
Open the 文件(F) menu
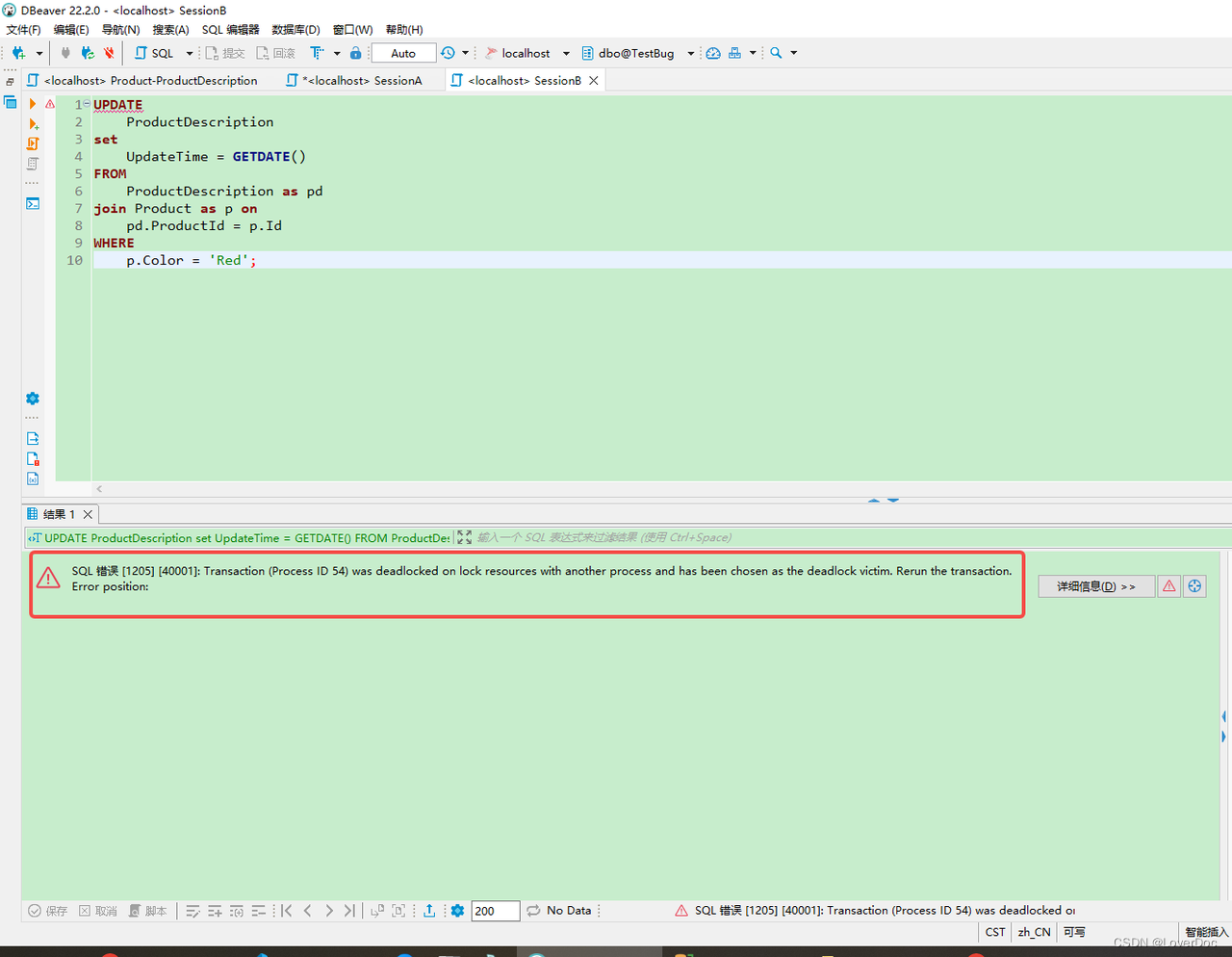click(23, 30)
